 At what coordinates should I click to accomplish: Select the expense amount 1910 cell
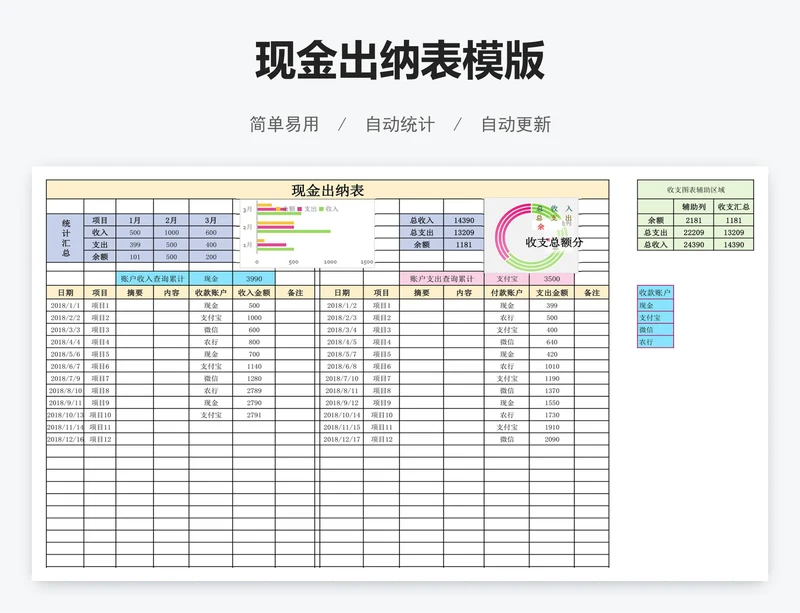tap(552, 427)
